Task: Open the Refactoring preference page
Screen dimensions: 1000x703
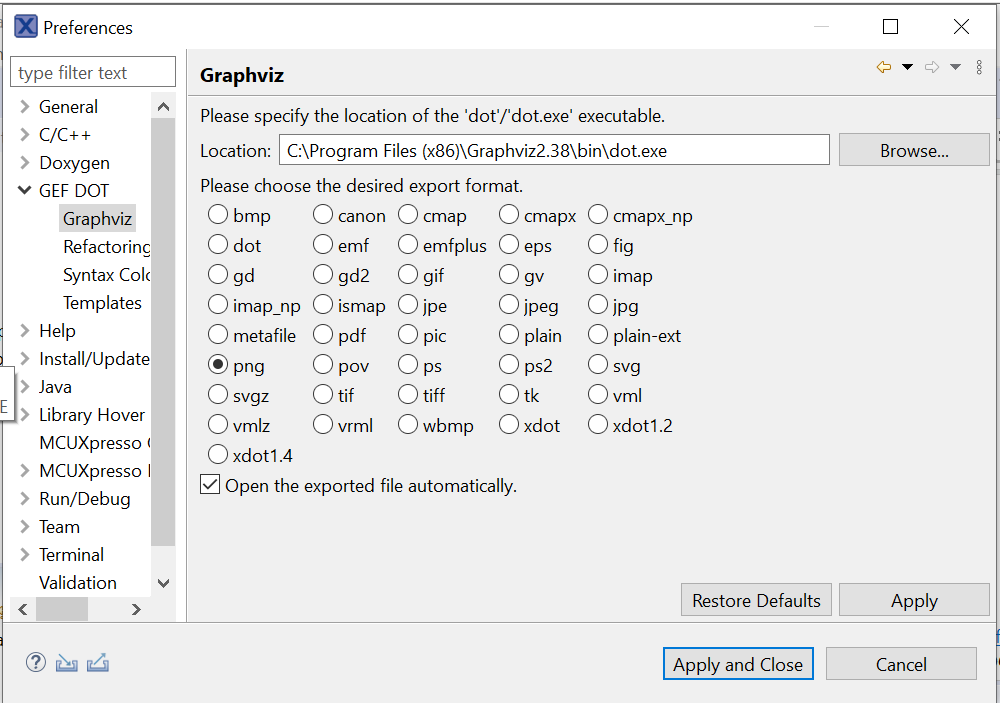Action: pos(107,247)
